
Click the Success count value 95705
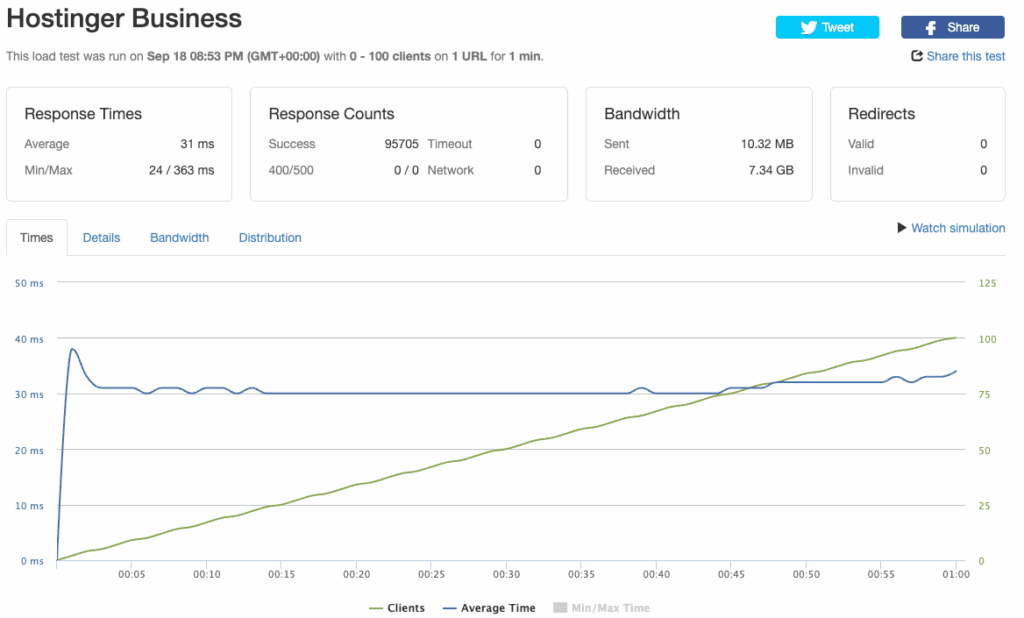401,144
